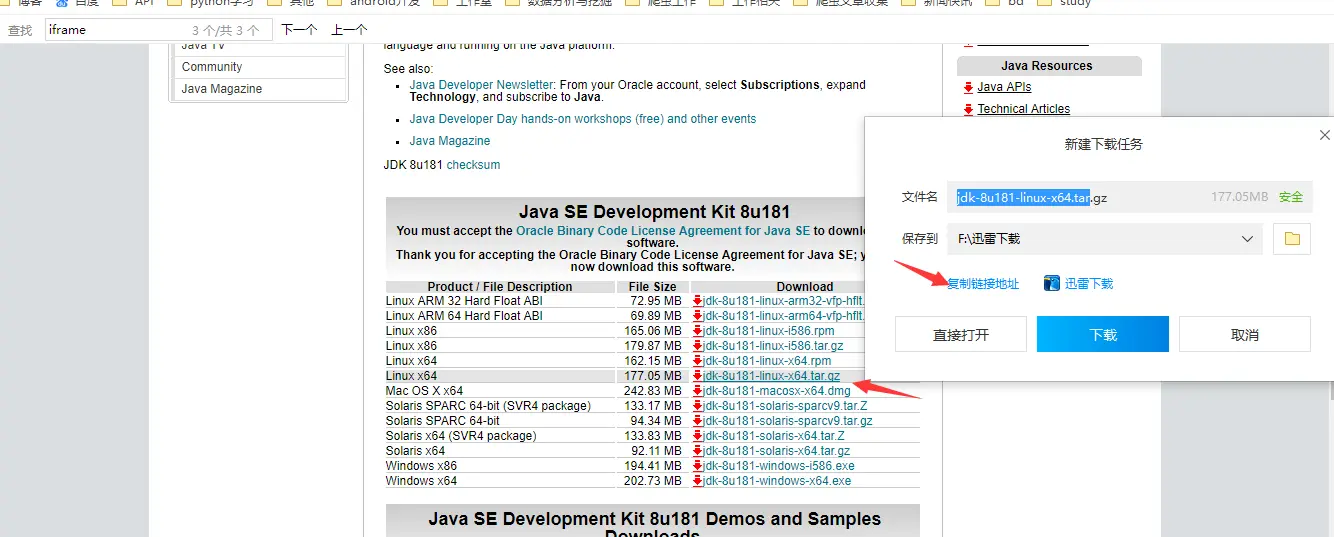Click the Xunlei download icon (迅雷下载)
This screenshot has height=537, width=1334.
coord(1052,283)
